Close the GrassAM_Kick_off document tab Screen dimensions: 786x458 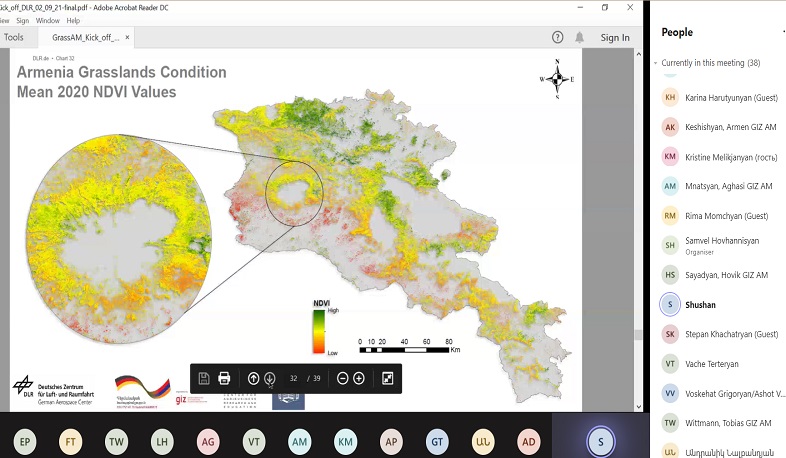click(127, 38)
